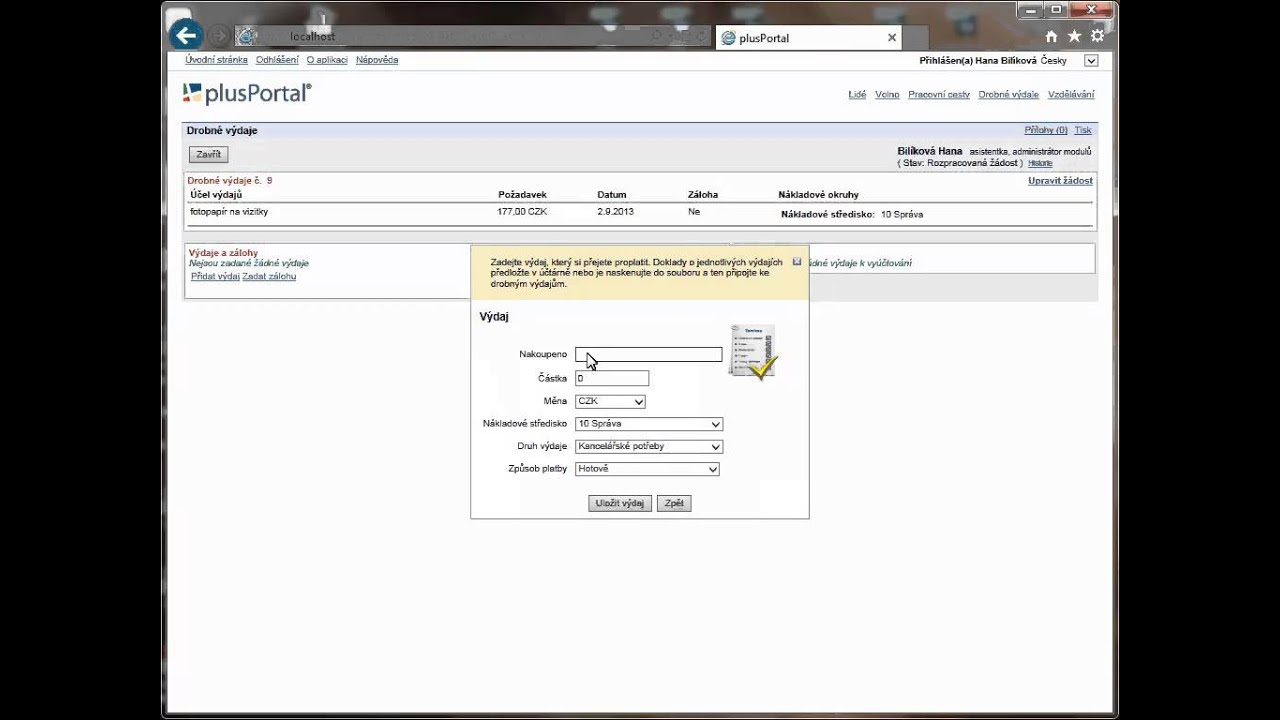Click the checklist document image
The height and width of the screenshot is (720, 1280).
tap(754, 351)
